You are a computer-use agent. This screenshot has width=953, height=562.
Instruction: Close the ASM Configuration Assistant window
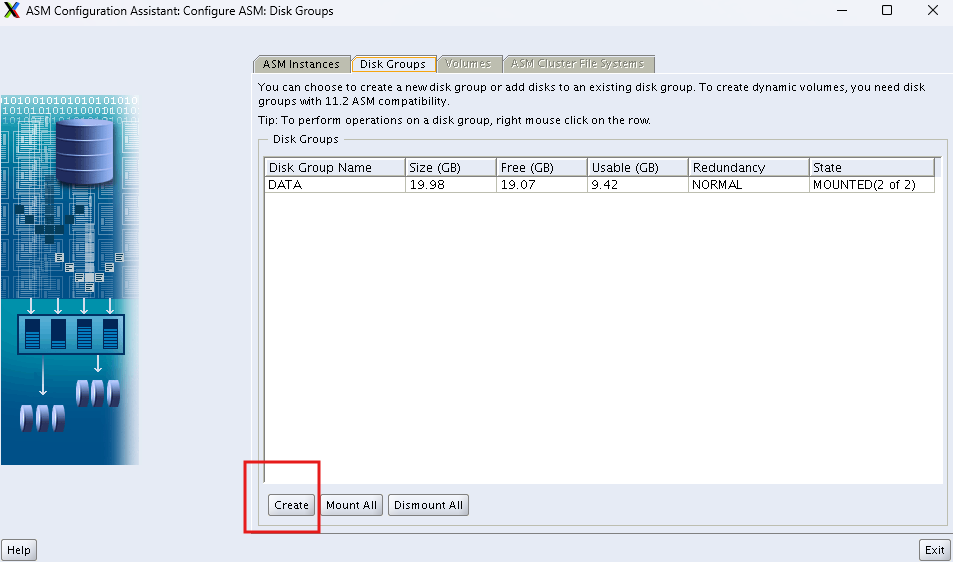coord(933,10)
